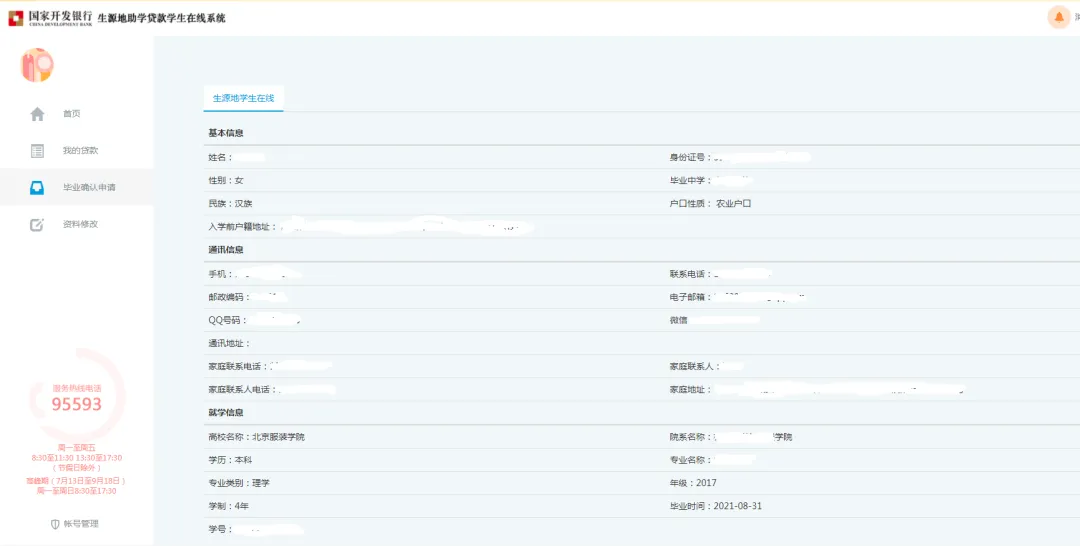1080x546 pixels.
Task: Open the 资料修改 menu item
Action: click(80, 224)
